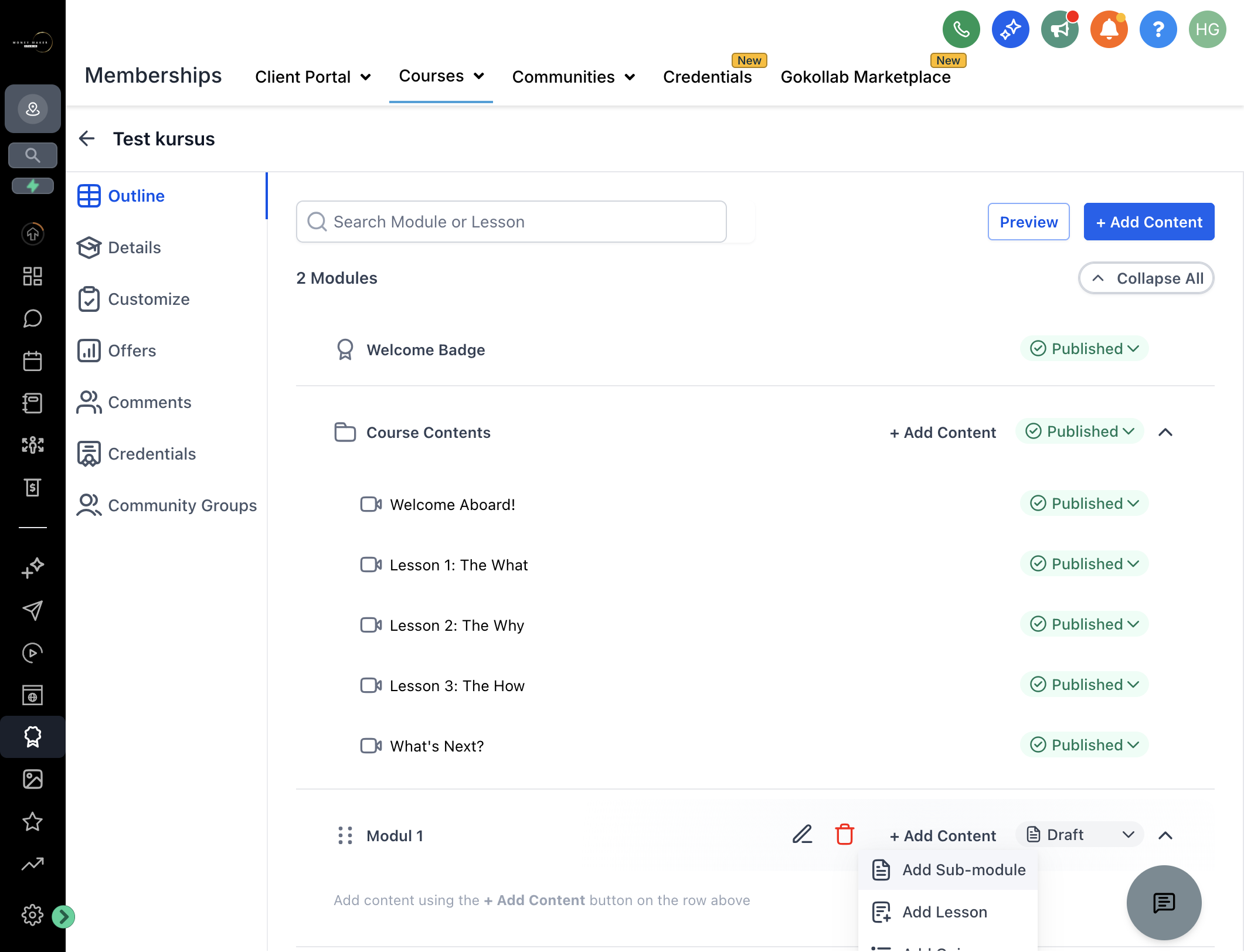Open the orange notifications bell
This screenshot has height=952, width=1244.
(1109, 29)
